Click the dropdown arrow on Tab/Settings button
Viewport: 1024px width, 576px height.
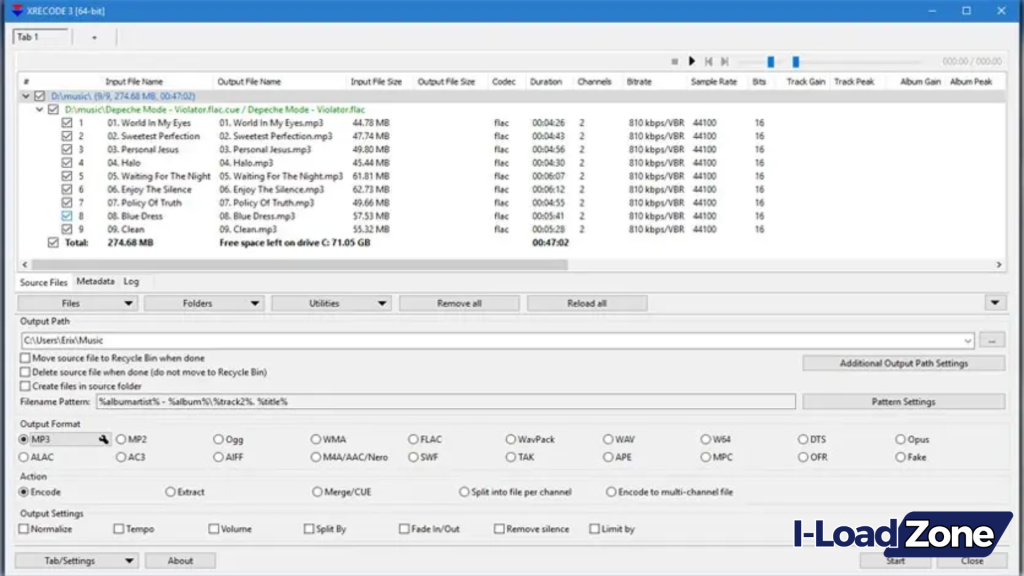pos(128,560)
